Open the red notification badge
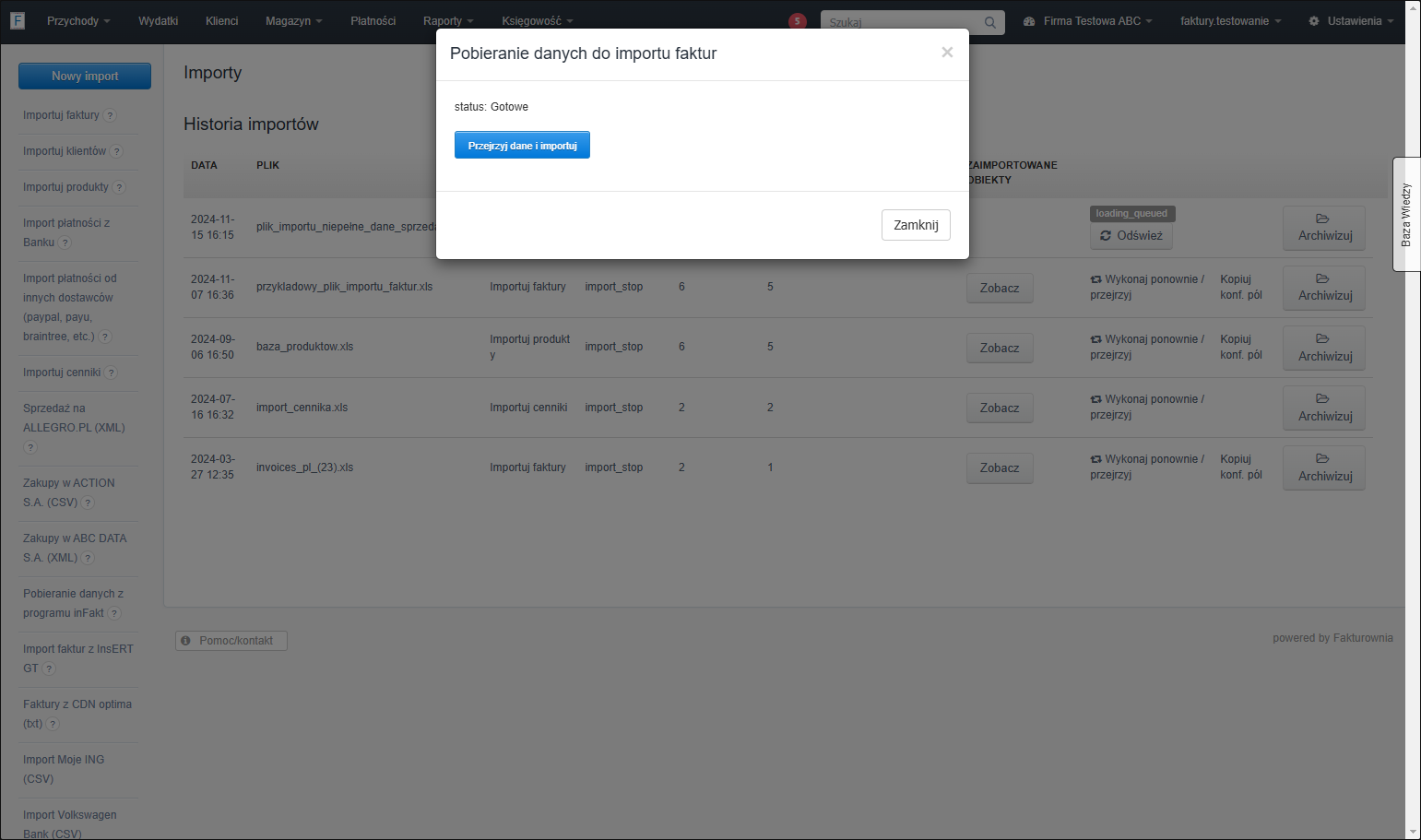Viewport: 1421px width, 840px height. click(798, 21)
